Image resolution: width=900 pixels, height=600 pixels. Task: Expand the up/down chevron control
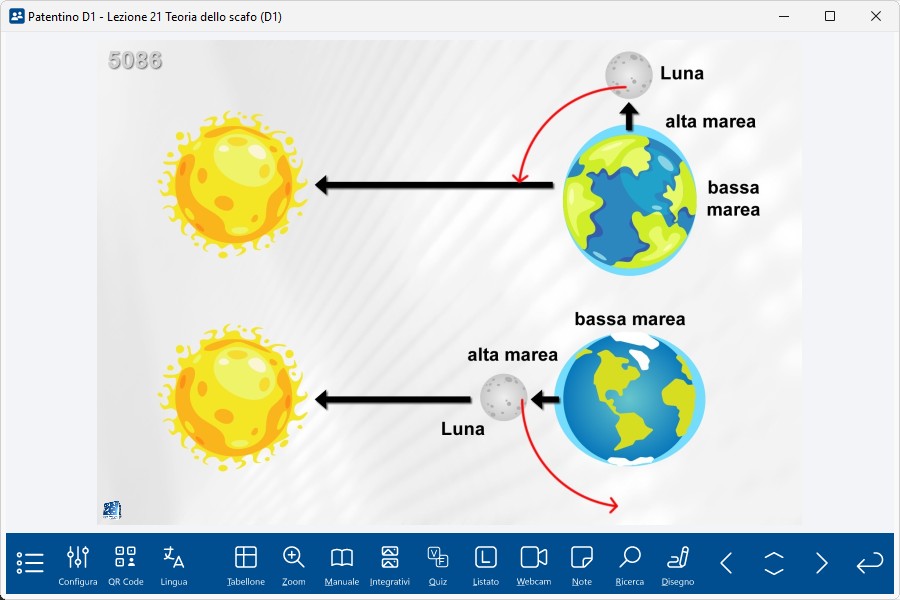click(774, 563)
